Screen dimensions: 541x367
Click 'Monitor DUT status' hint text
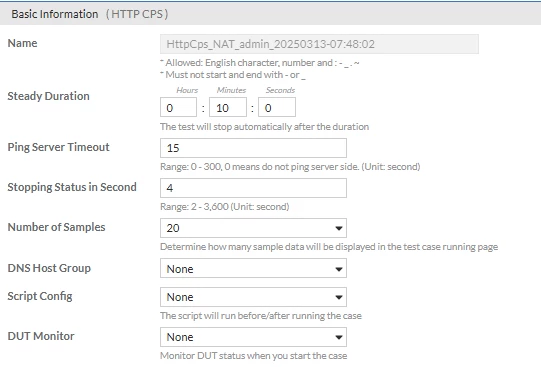click(x=254, y=356)
